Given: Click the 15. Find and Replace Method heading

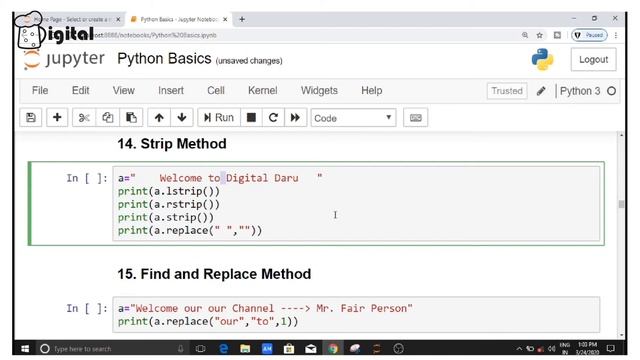Looking at the screenshot, I should [214, 274].
